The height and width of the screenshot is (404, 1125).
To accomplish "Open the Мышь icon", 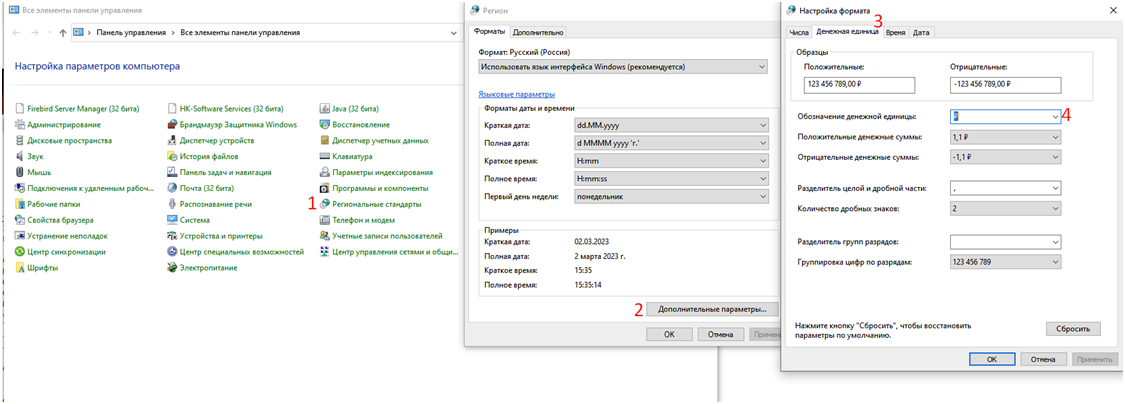I will [x=21, y=172].
